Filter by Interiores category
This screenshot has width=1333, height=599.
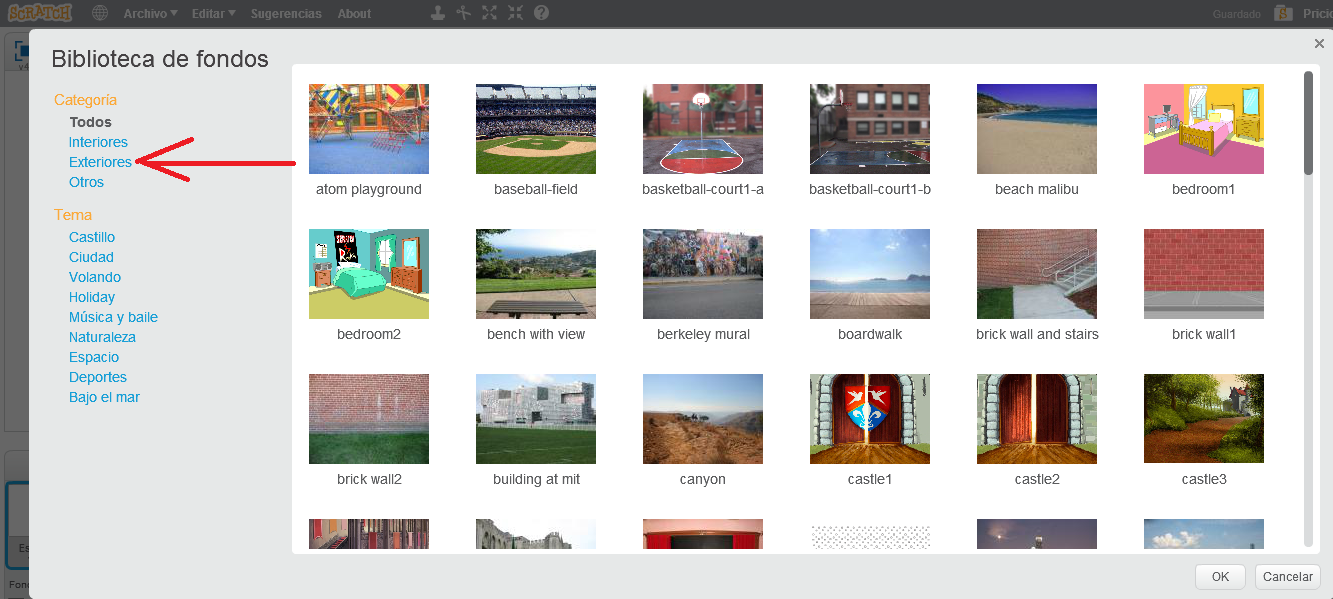(x=98, y=142)
